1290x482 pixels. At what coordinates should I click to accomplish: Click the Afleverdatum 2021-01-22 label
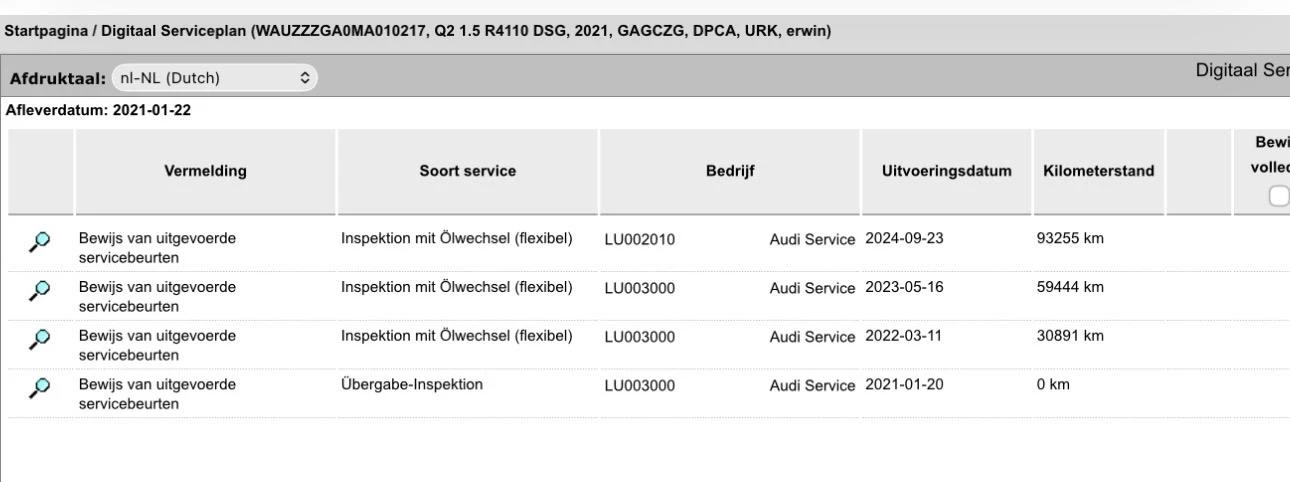(x=98, y=111)
